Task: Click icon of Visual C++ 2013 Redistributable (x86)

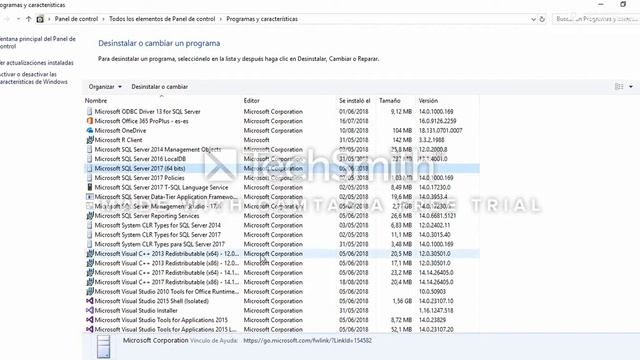Action: pos(89,263)
